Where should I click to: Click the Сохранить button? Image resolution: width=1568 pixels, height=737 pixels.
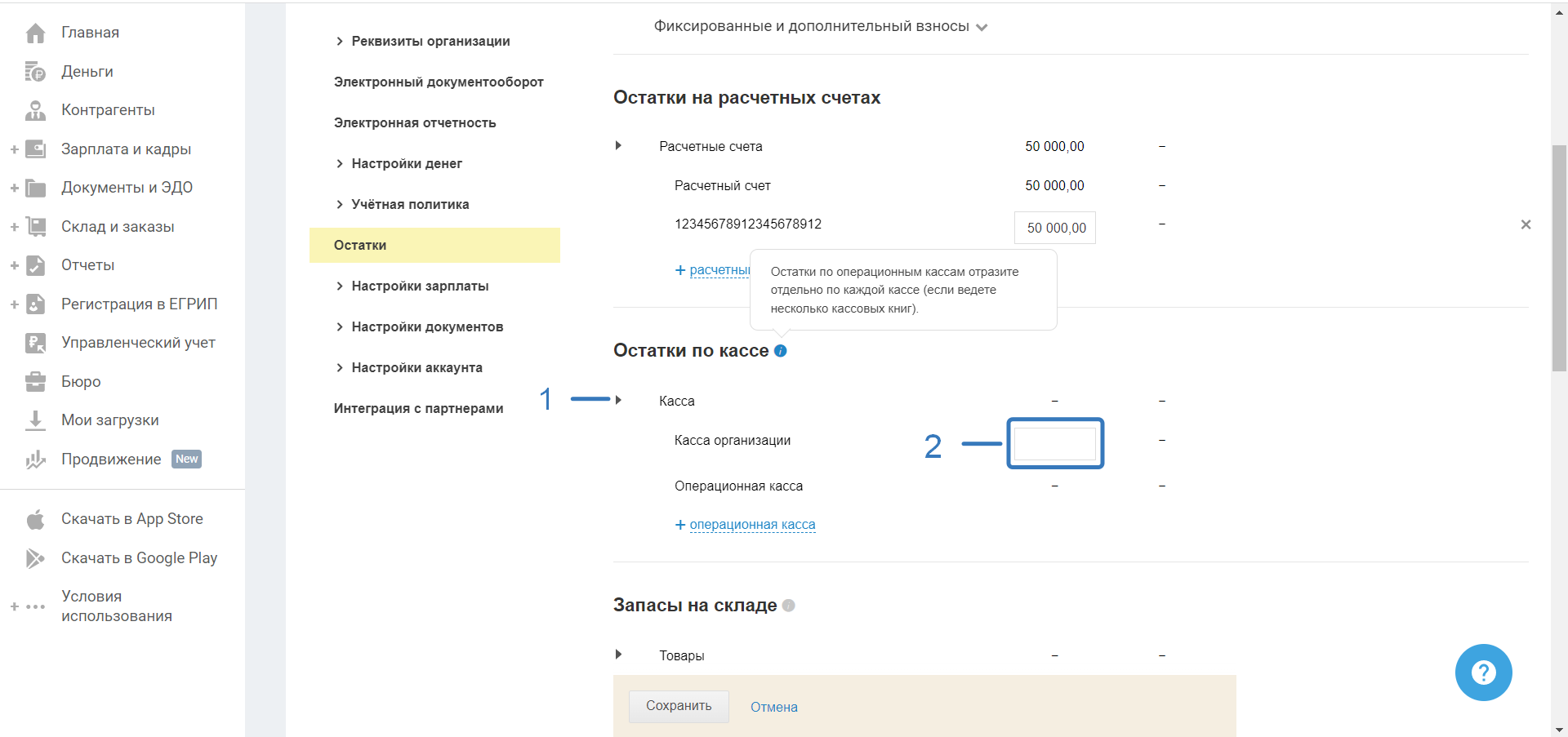[x=679, y=706]
